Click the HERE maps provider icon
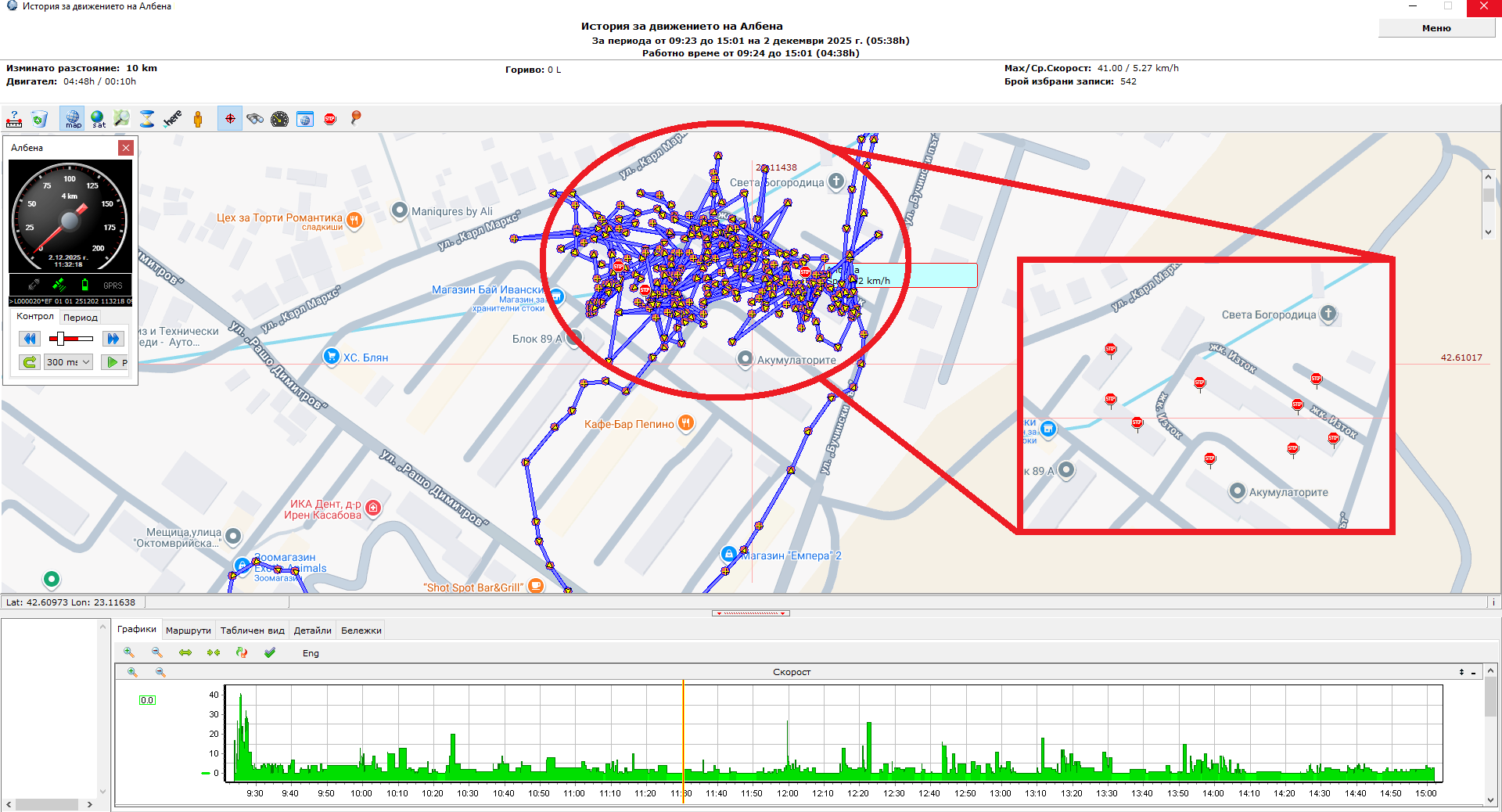Screen dimensions: 1502x812 click(172, 119)
